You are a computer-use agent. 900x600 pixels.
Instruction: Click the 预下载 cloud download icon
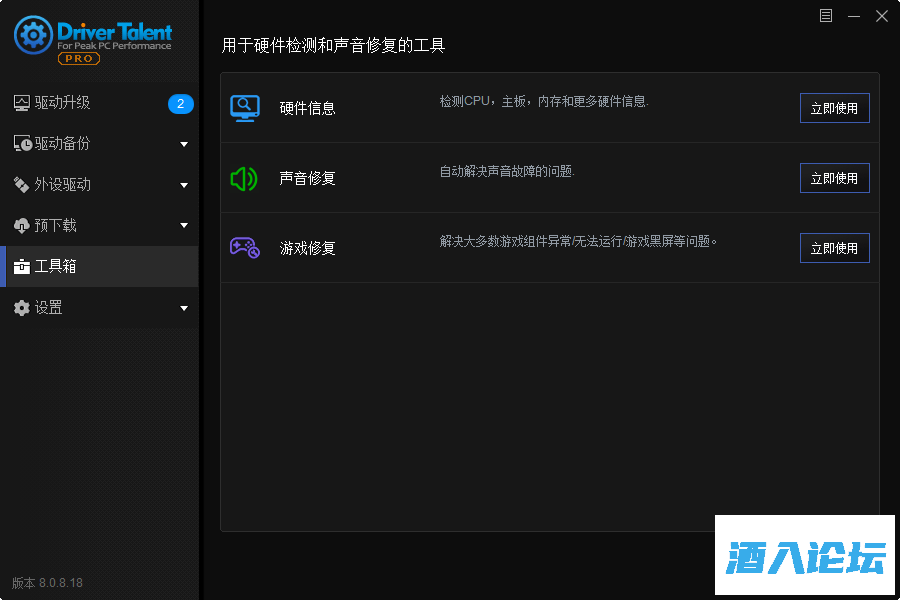pos(22,226)
